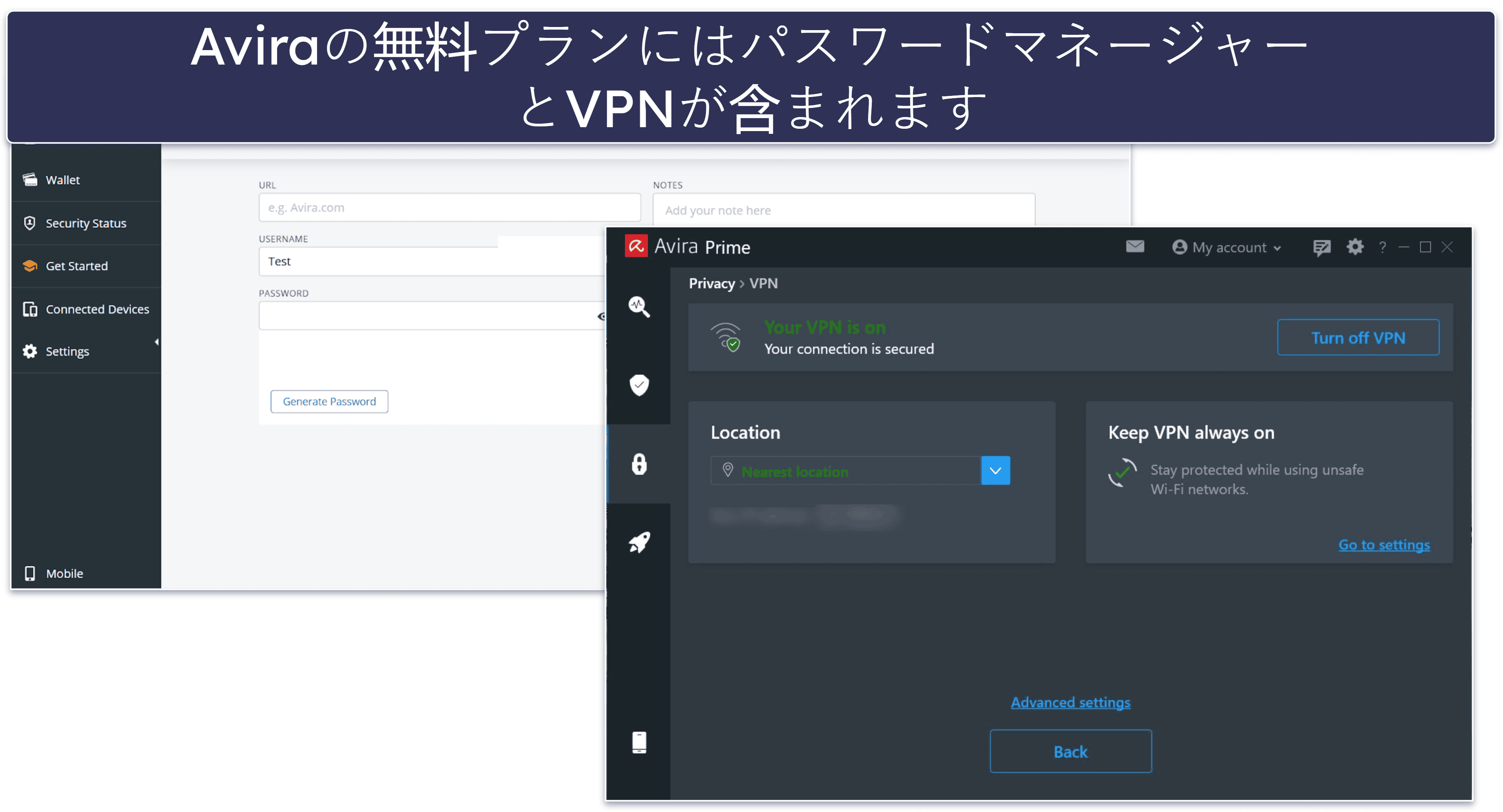Image resolution: width=1503 pixels, height=812 pixels.
Task: Open Avira Prime settings gear
Action: (x=1355, y=247)
